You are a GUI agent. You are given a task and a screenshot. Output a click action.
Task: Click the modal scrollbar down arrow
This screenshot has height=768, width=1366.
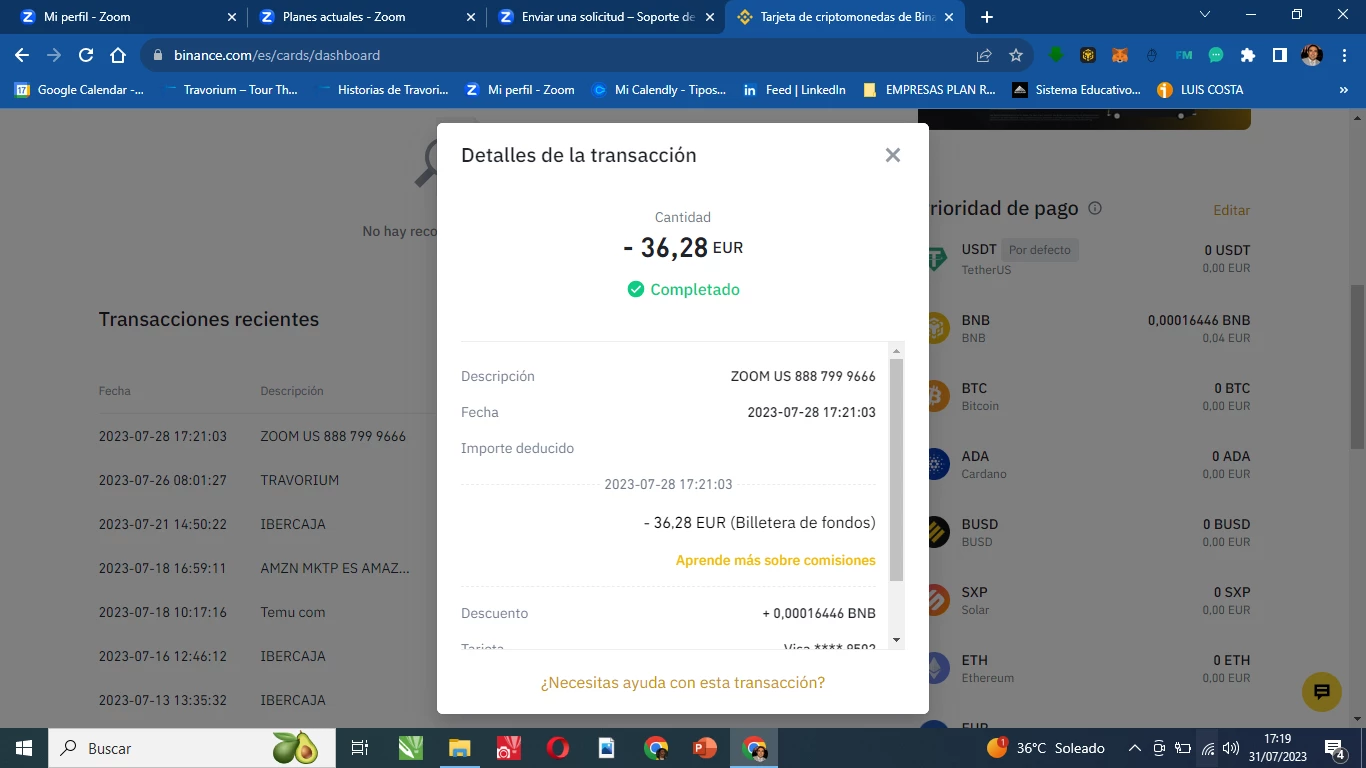[x=896, y=640]
